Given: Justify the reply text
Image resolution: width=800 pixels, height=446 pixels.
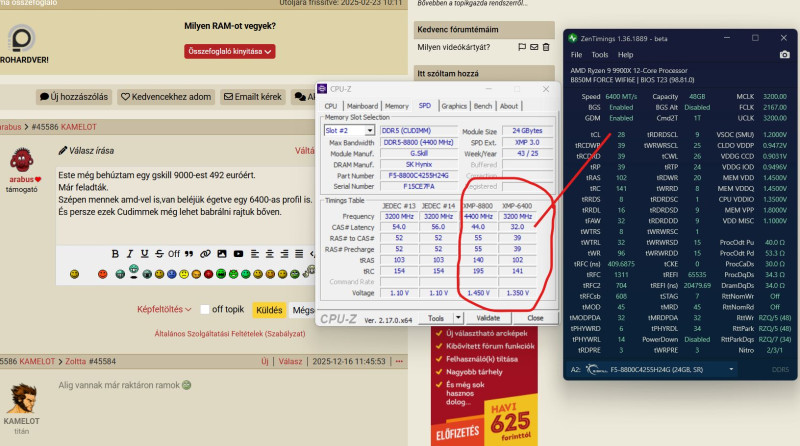Looking at the screenshot, I should tap(299, 254).
